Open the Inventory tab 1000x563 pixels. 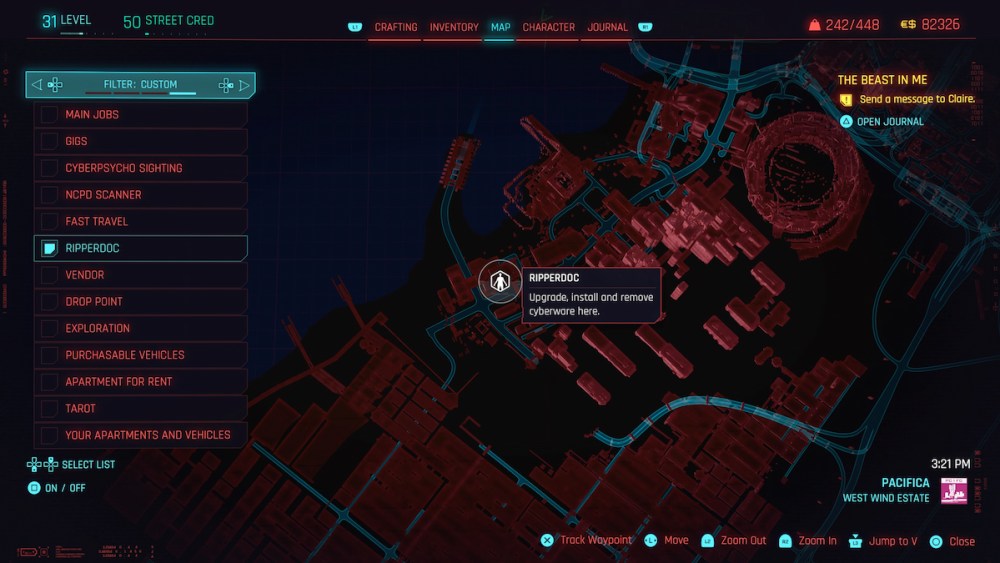(x=454, y=27)
